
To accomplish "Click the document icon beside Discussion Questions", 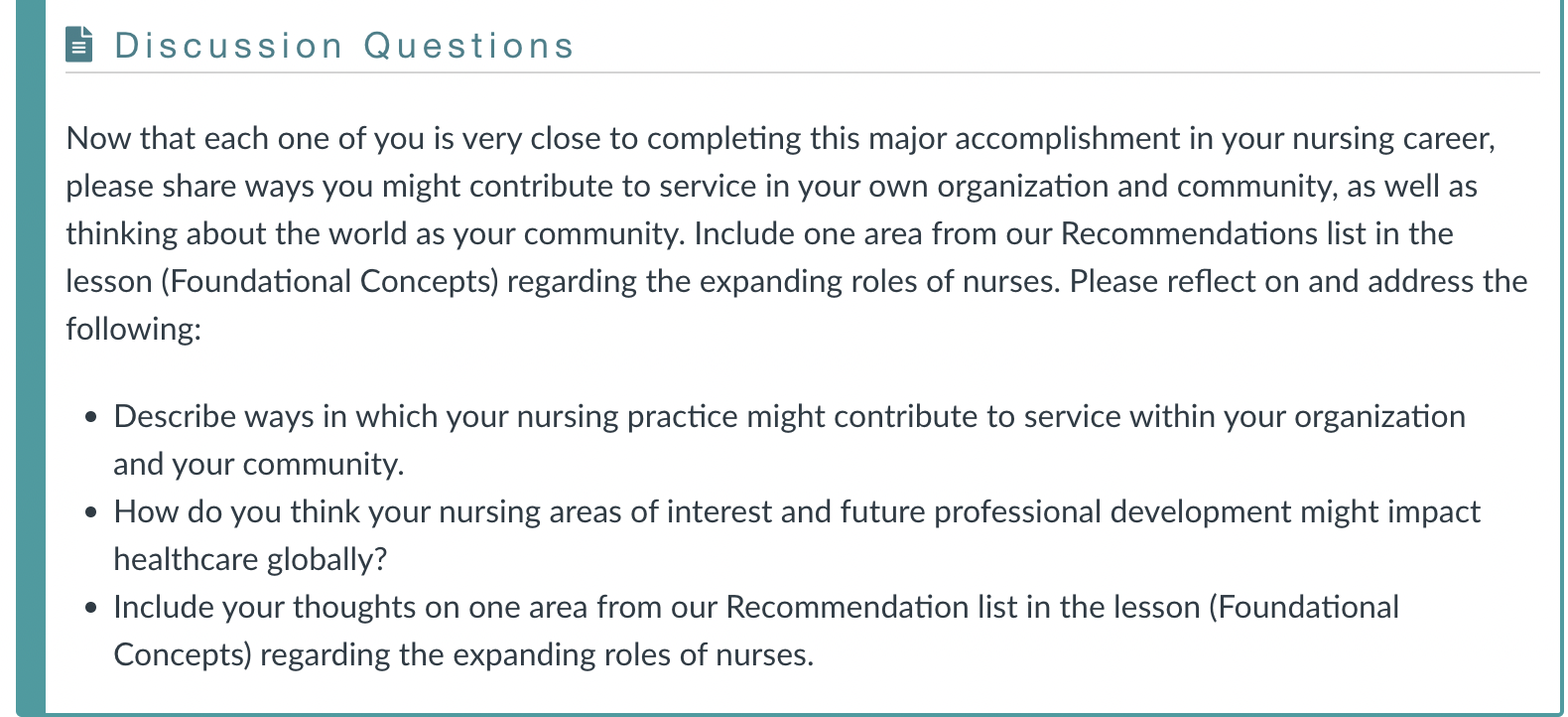I will 79,45.
